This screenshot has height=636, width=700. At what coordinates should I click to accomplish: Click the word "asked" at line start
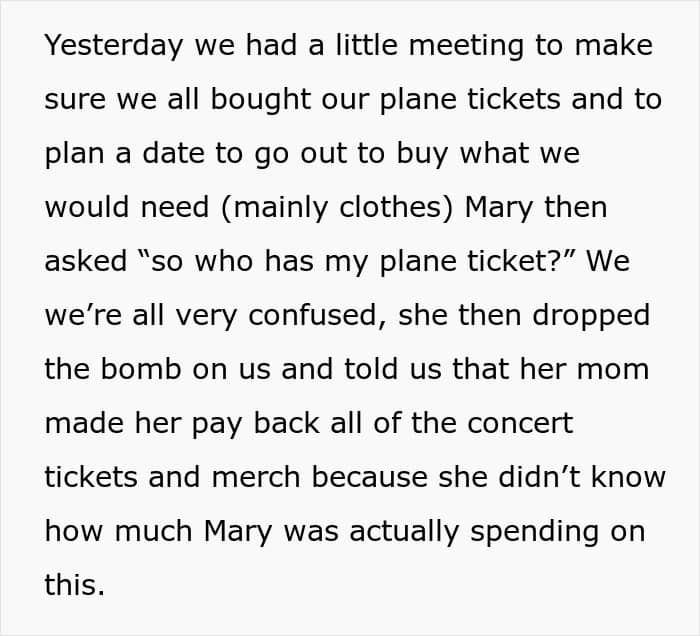click(x=86, y=262)
